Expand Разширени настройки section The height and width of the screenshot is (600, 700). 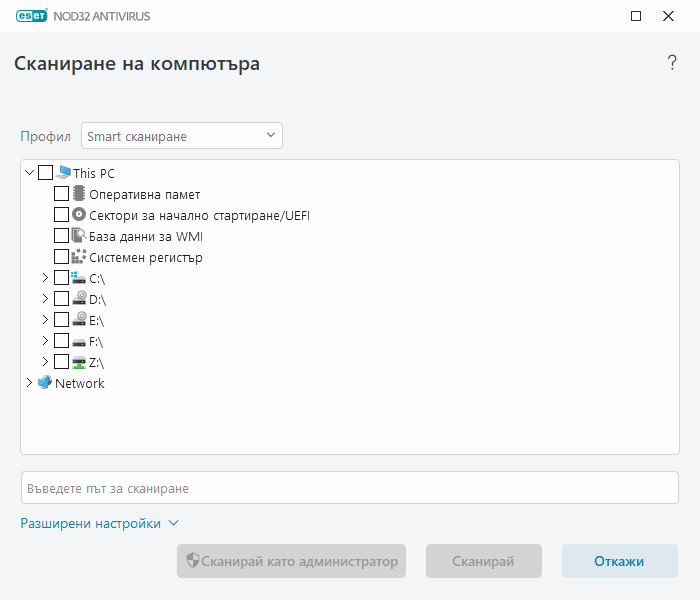tap(99, 523)
